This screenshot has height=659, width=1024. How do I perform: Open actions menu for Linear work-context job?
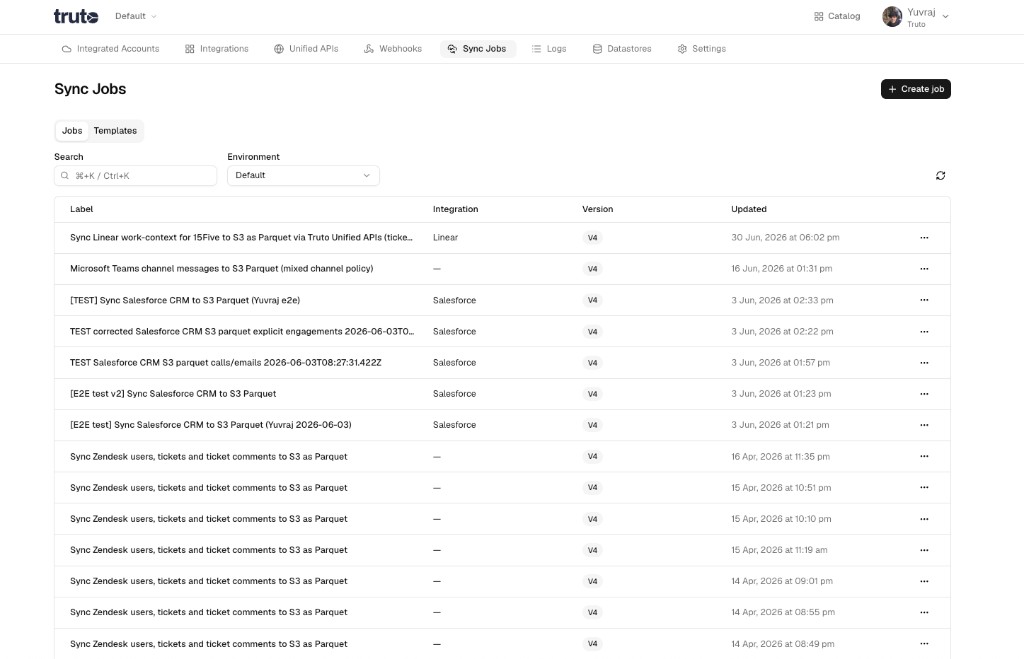pyautogui.click(x=924, y=238)
